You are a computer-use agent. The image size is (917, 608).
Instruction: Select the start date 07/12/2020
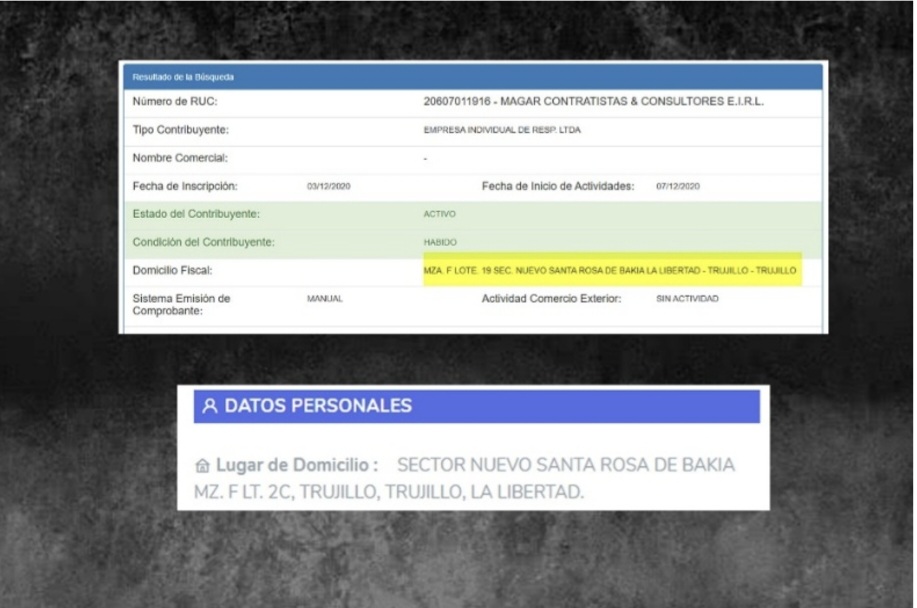[677, 187]
